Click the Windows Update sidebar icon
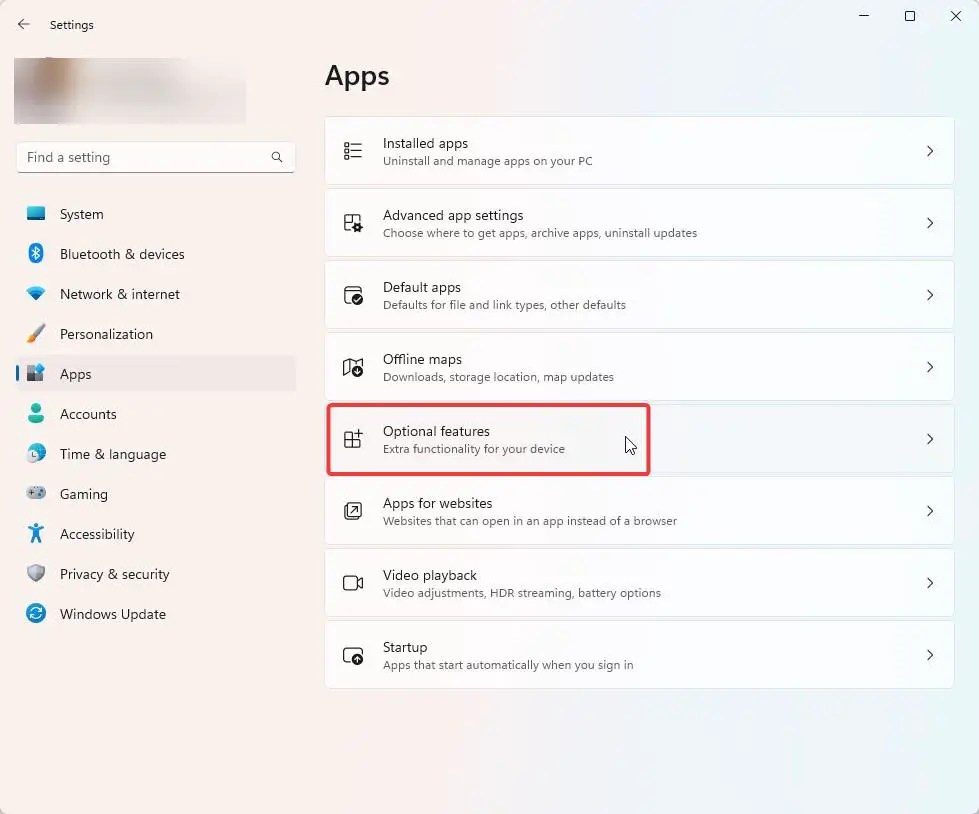Viewport: 979px width, 814px height. (x=36, y=614)
